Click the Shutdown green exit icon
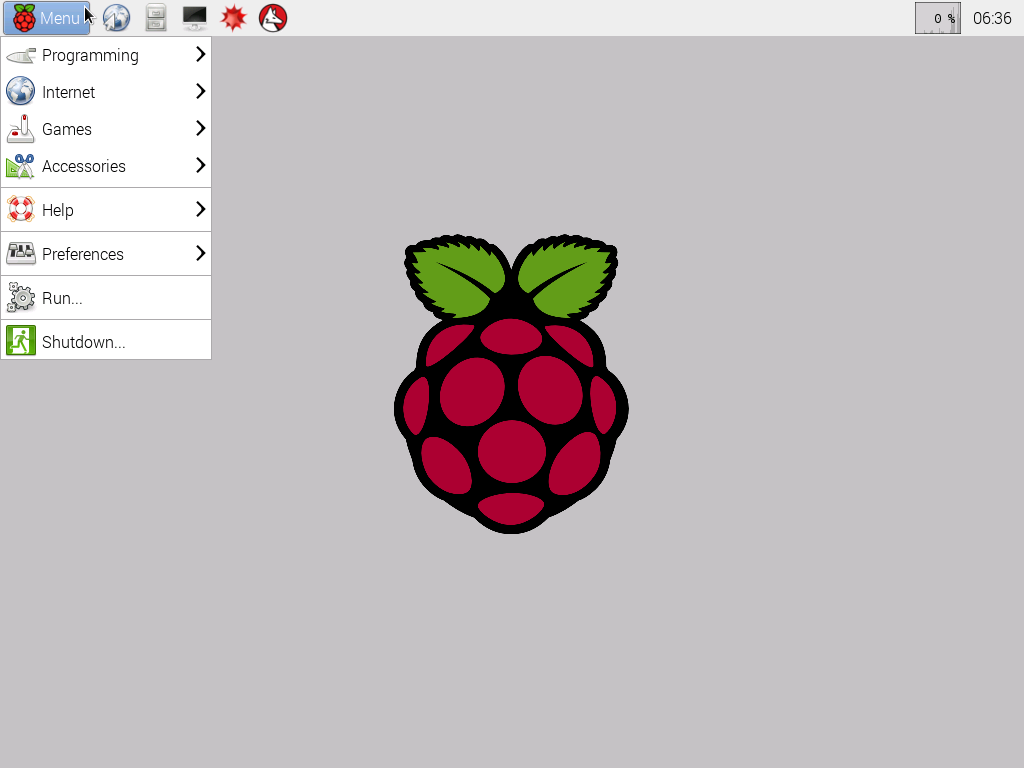Screen dimensions: 1024x768 point(21,341)
